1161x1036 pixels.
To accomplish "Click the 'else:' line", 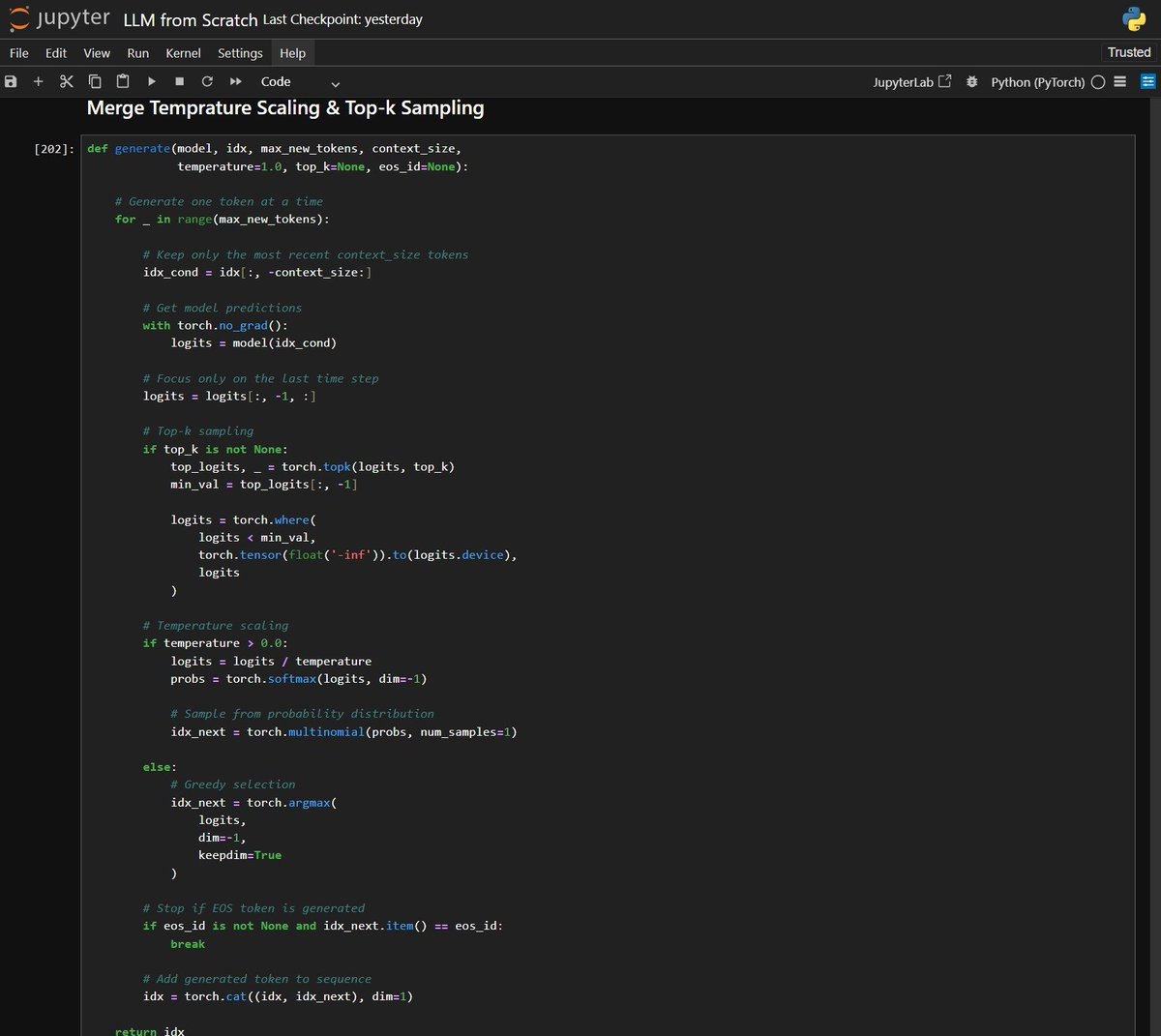I will [160, 768].
